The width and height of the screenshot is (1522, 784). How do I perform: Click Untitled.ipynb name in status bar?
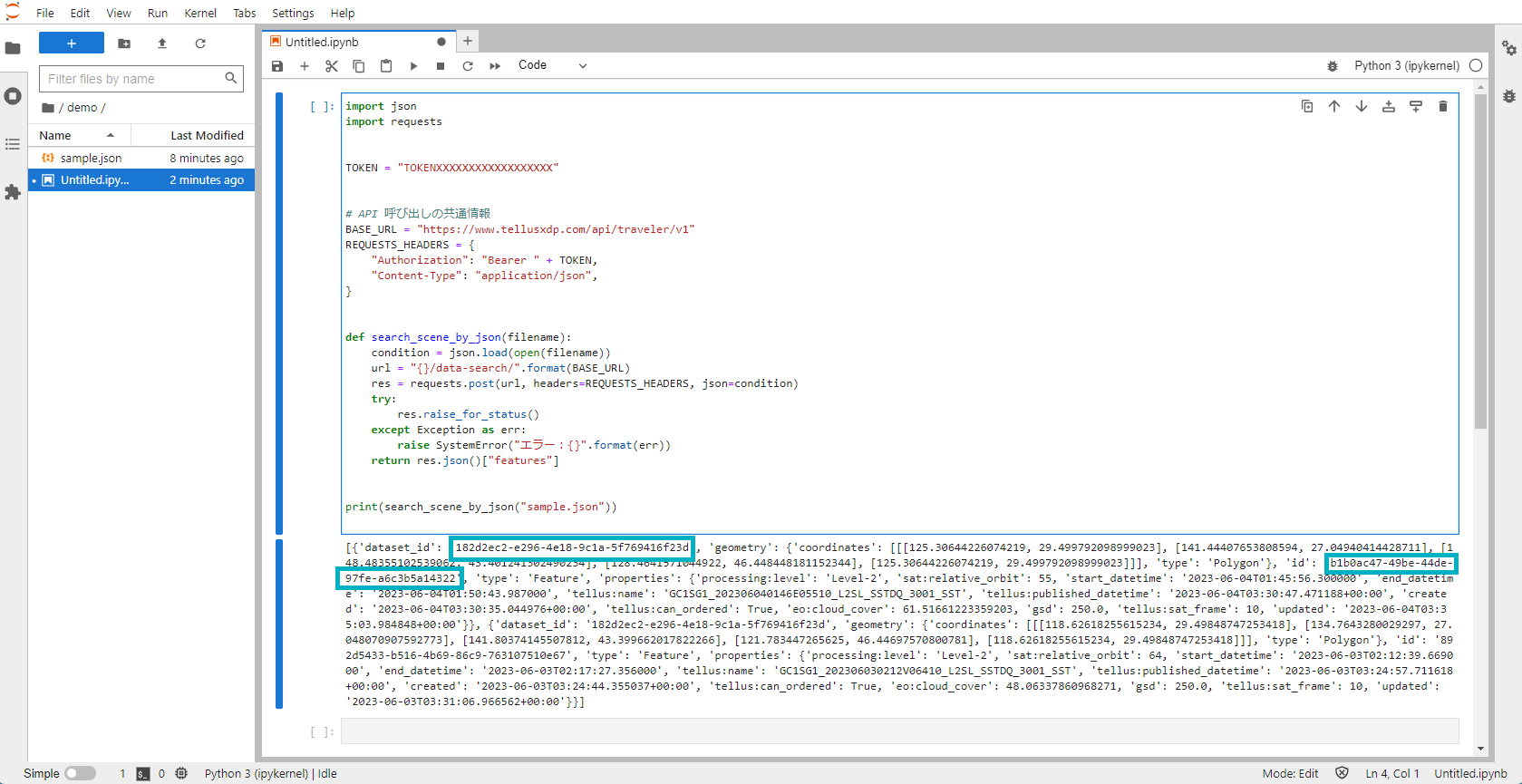click(x=1470, y=773)
